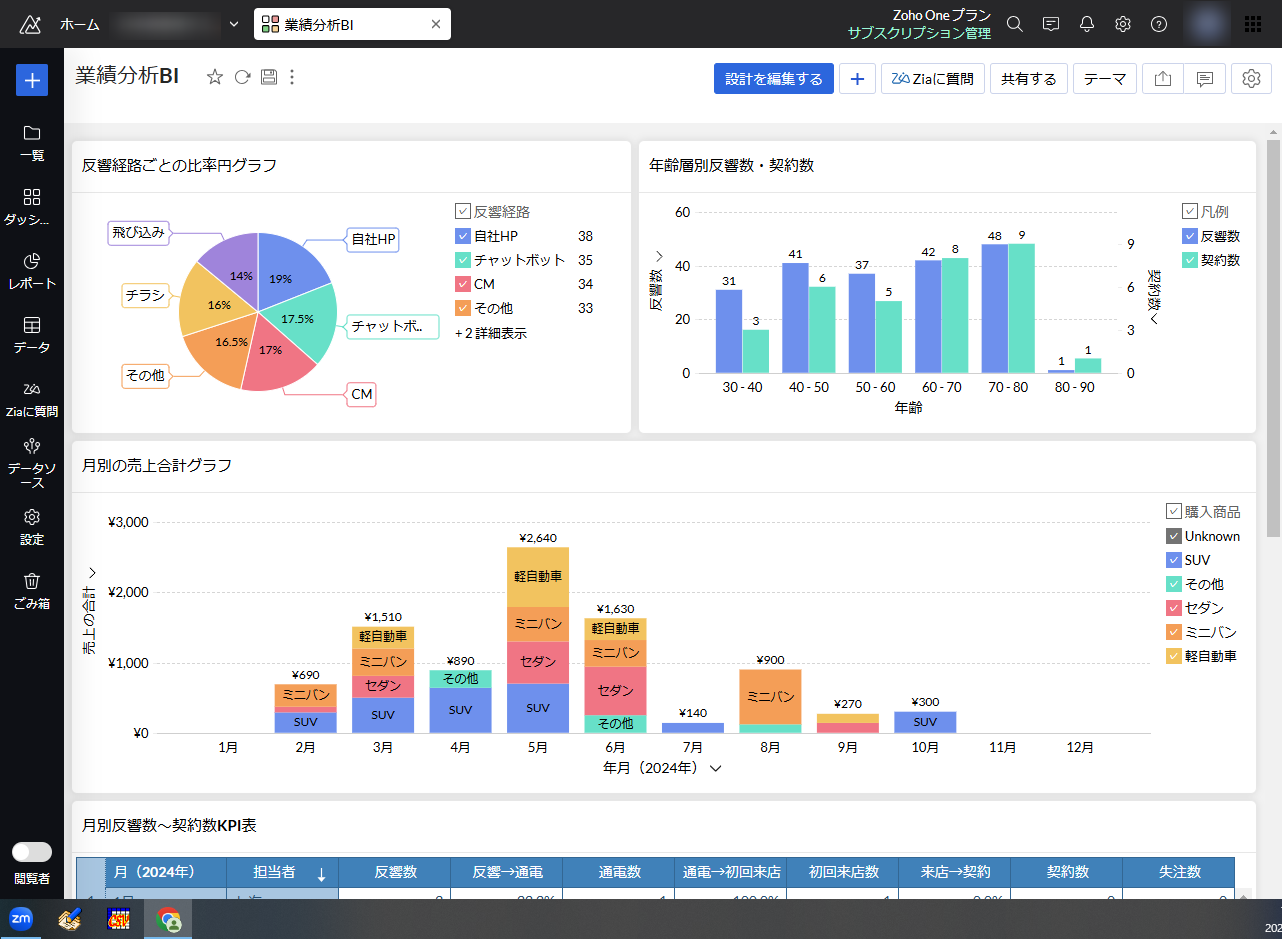The width and height of the screenshot is (1282, 939).
Task: Open the データソース sidebar item
Action: [x=32, y=463]
